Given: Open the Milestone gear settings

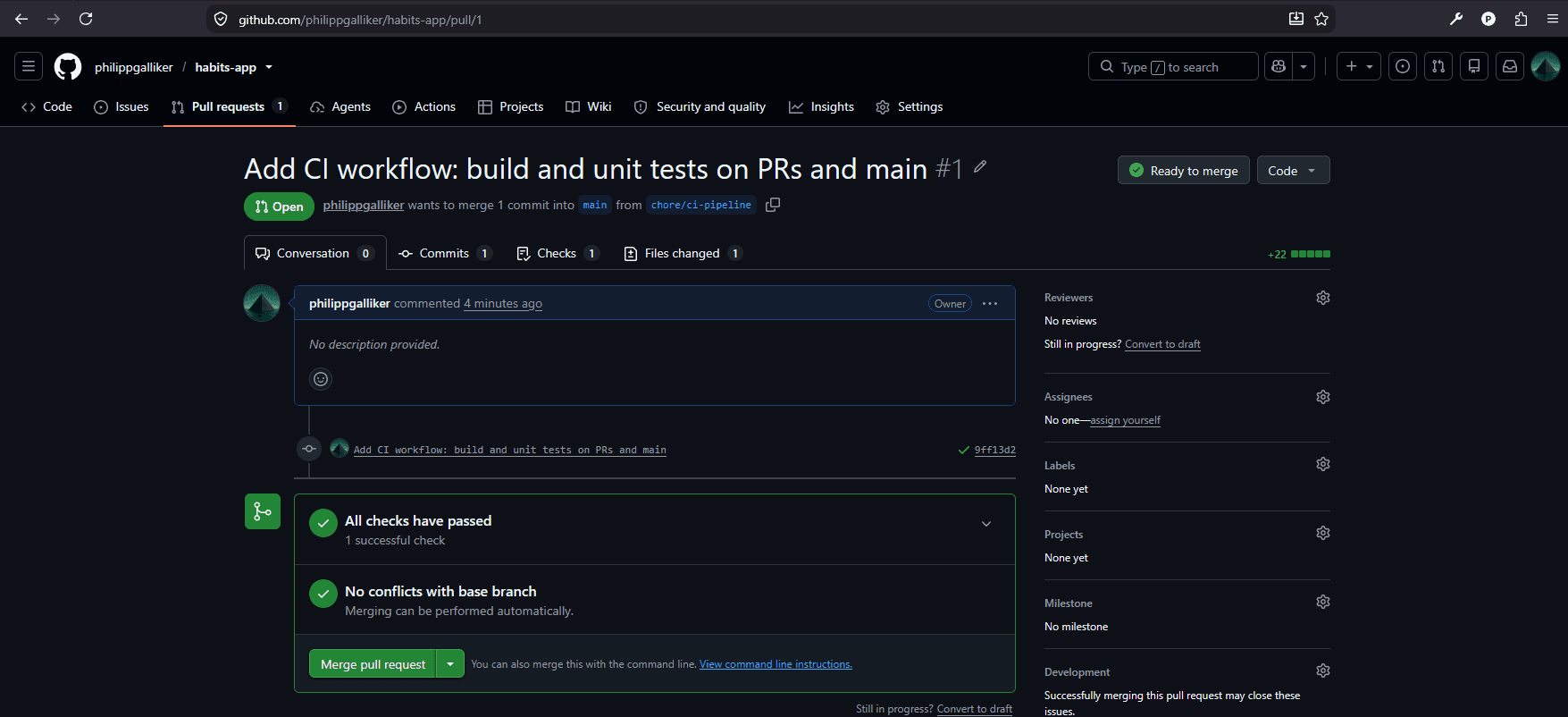Looking at the screenshot, I should pos(1323,602).
